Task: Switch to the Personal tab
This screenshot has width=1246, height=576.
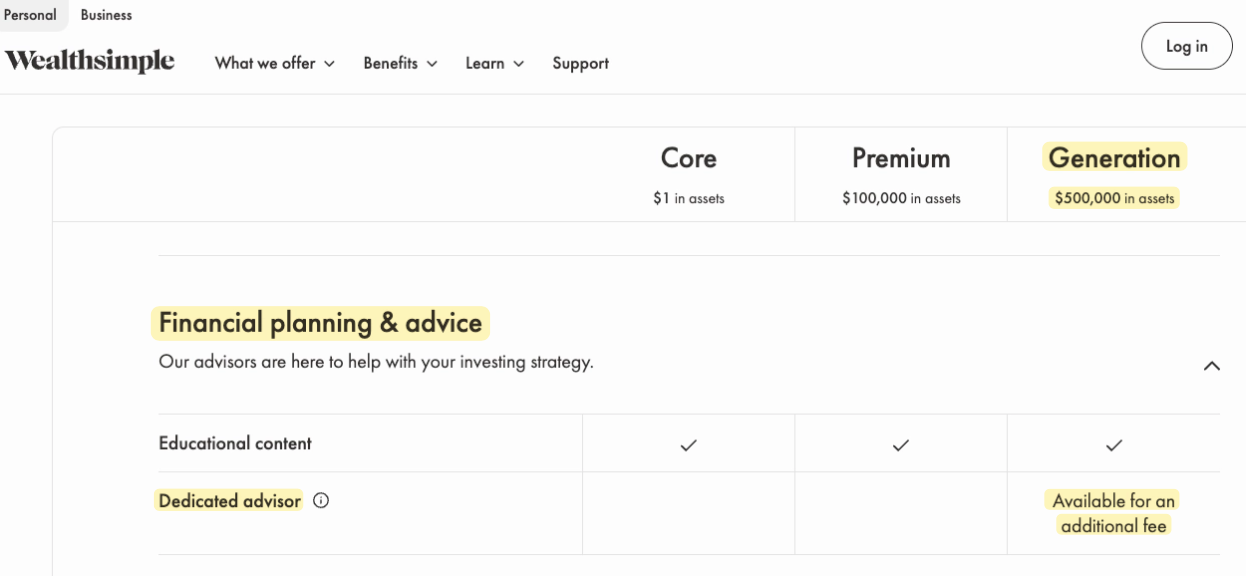Action: 30,15
